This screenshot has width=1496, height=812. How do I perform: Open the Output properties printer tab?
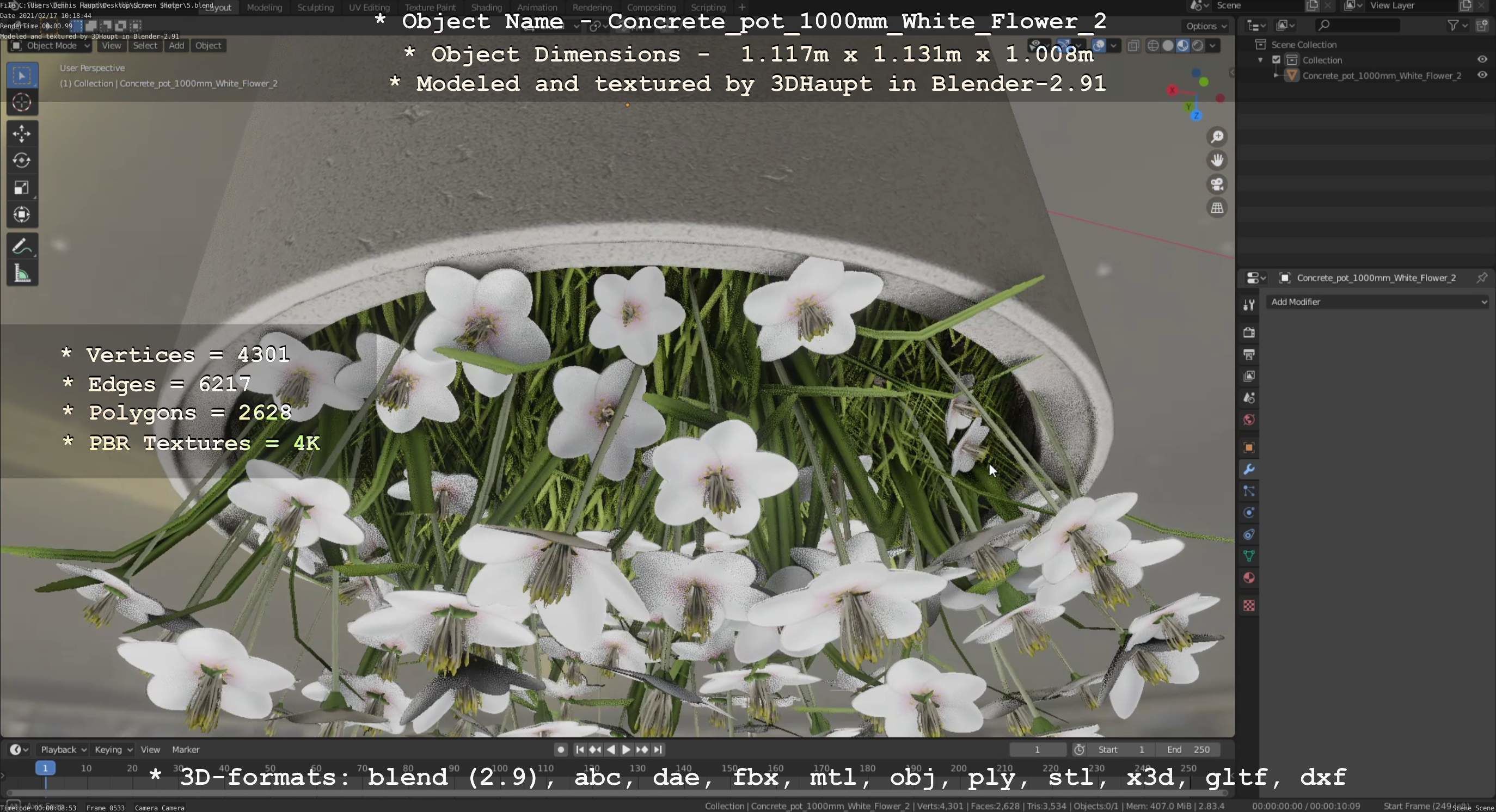pos(1249,354)
